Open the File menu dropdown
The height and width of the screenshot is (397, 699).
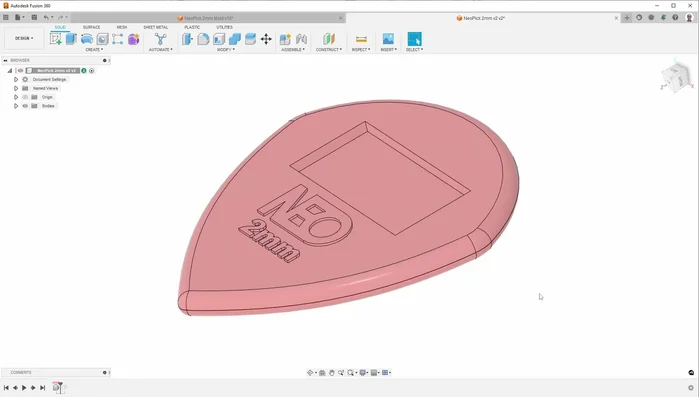tap(19, 17)
